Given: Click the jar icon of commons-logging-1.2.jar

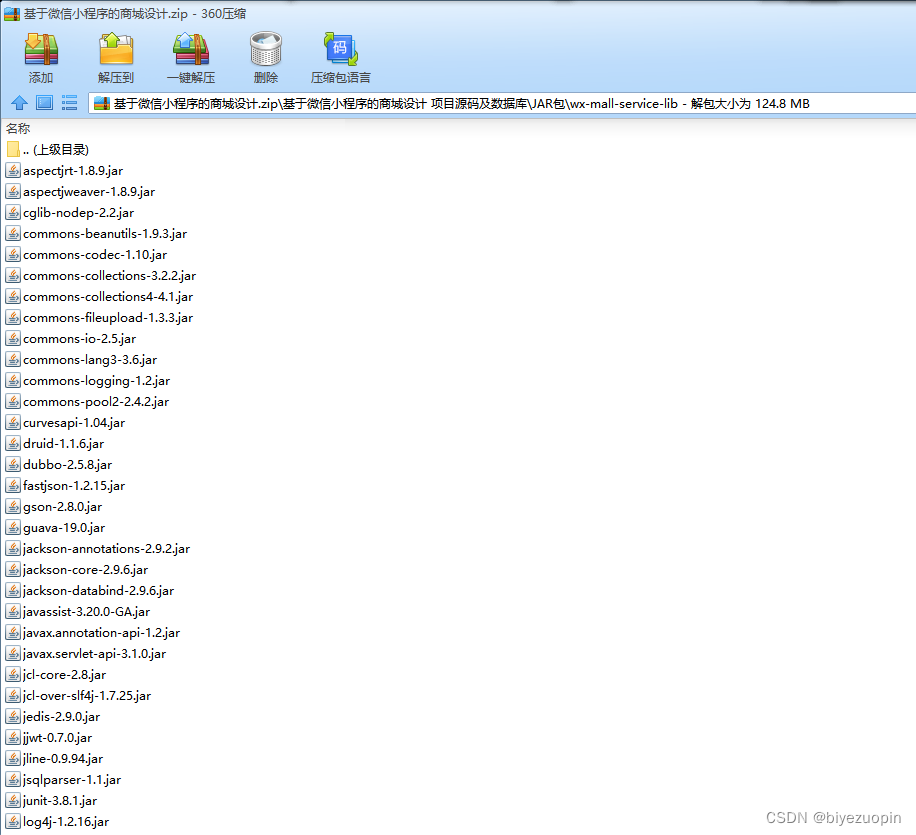Looking at the screenshot, I should tap(13, 381).
